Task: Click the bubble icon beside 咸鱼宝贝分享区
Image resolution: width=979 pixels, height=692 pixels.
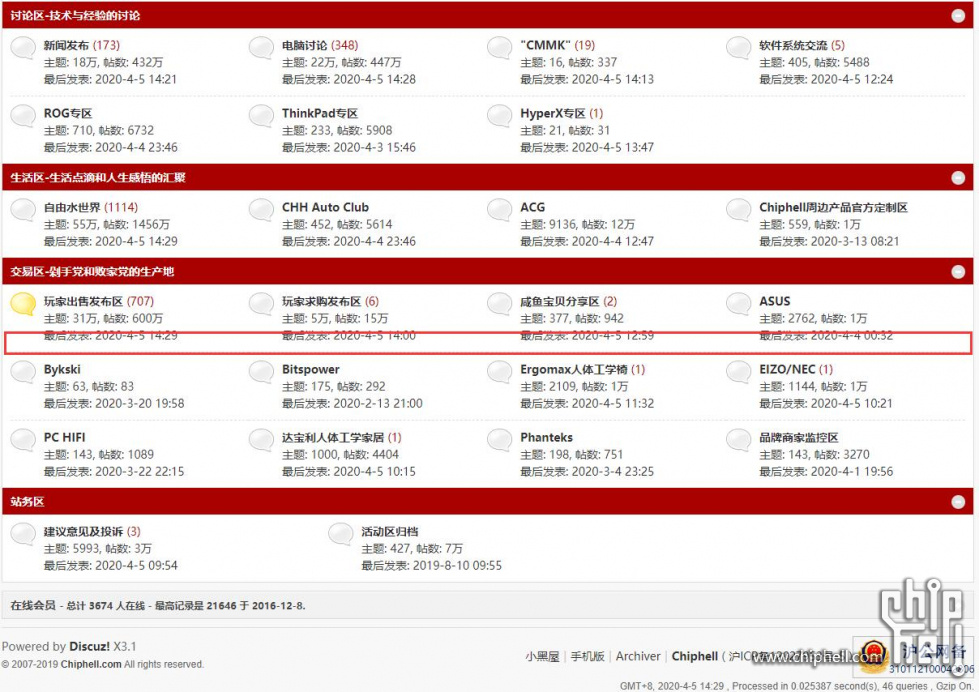Action: point(499,304)
